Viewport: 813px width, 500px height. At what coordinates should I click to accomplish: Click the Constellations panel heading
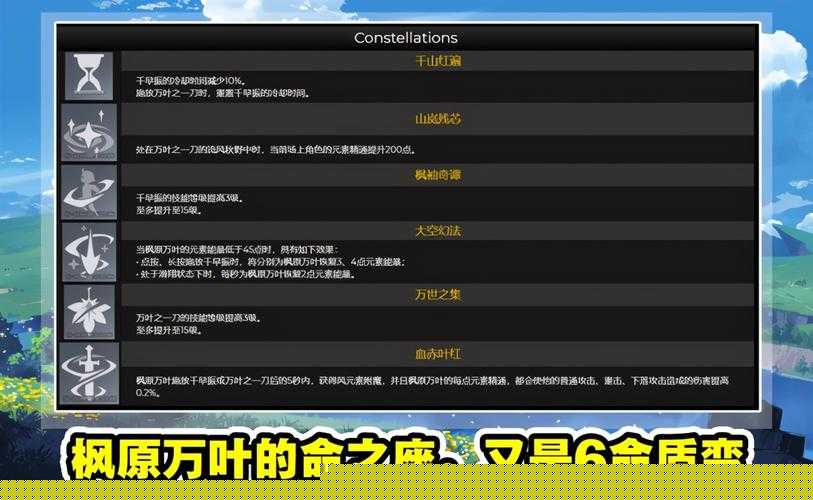[405, 38]
